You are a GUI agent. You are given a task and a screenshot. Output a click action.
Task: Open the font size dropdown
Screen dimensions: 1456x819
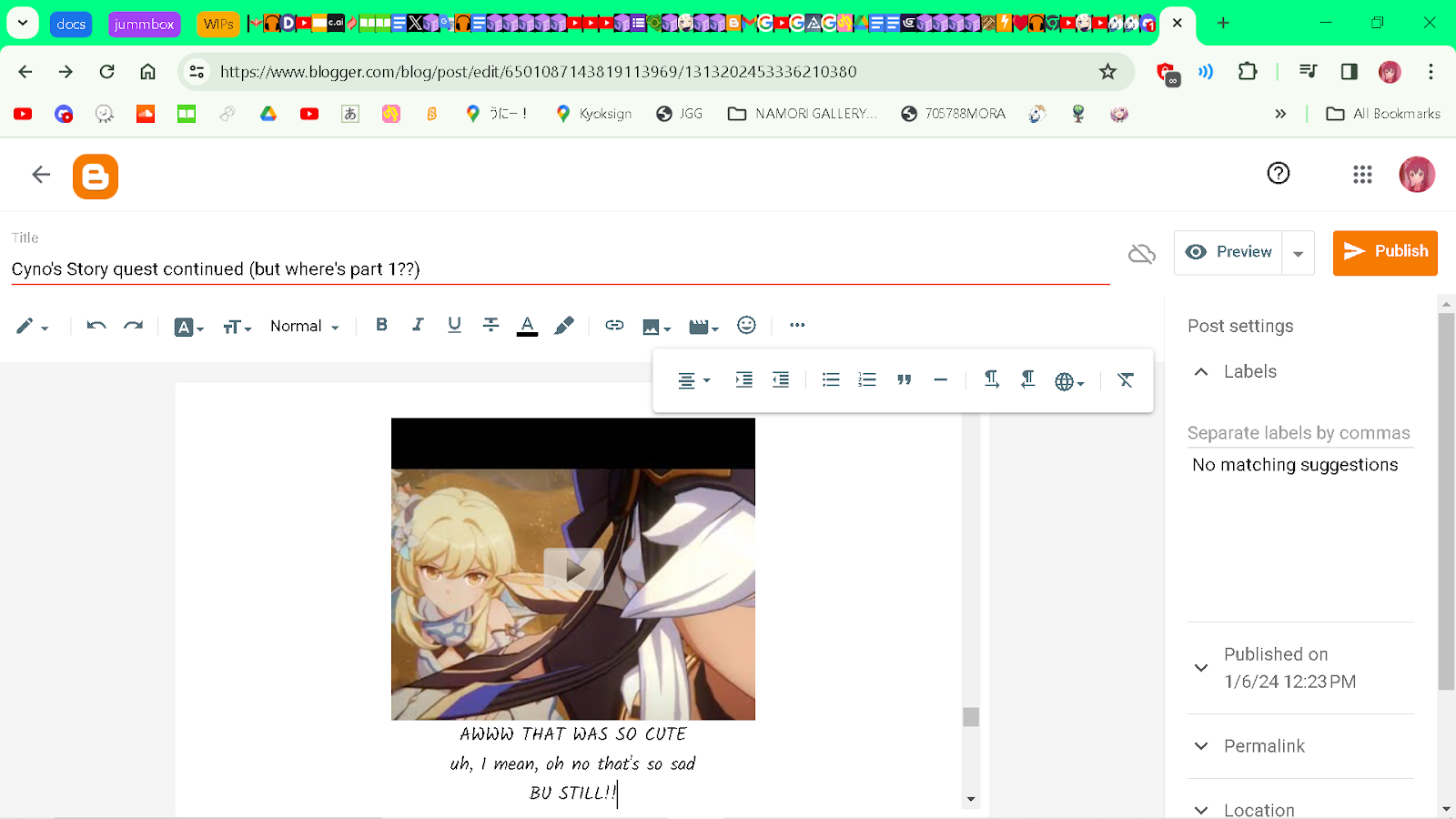point(237,327)
